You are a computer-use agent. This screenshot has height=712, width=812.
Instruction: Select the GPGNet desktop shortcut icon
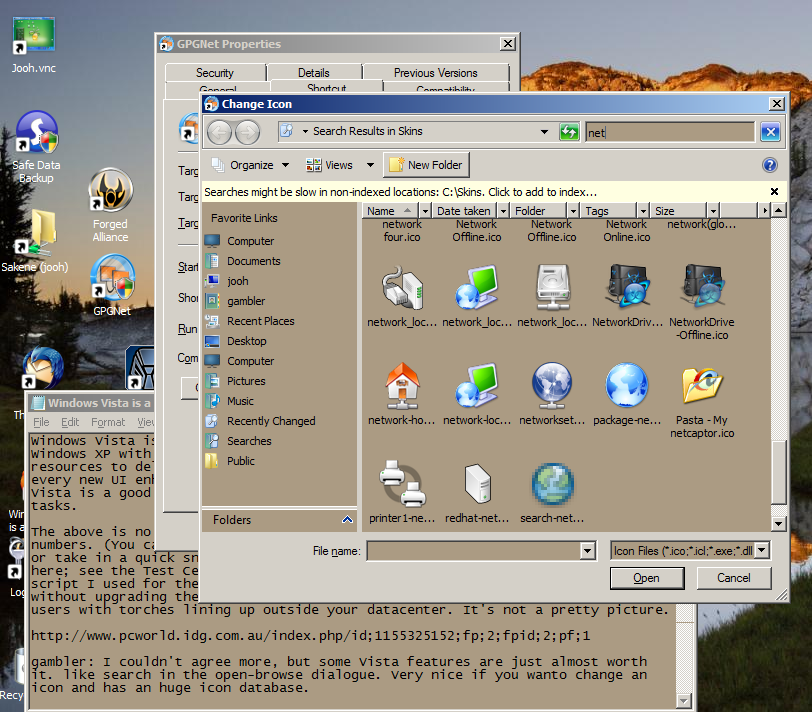pos(112,285)
